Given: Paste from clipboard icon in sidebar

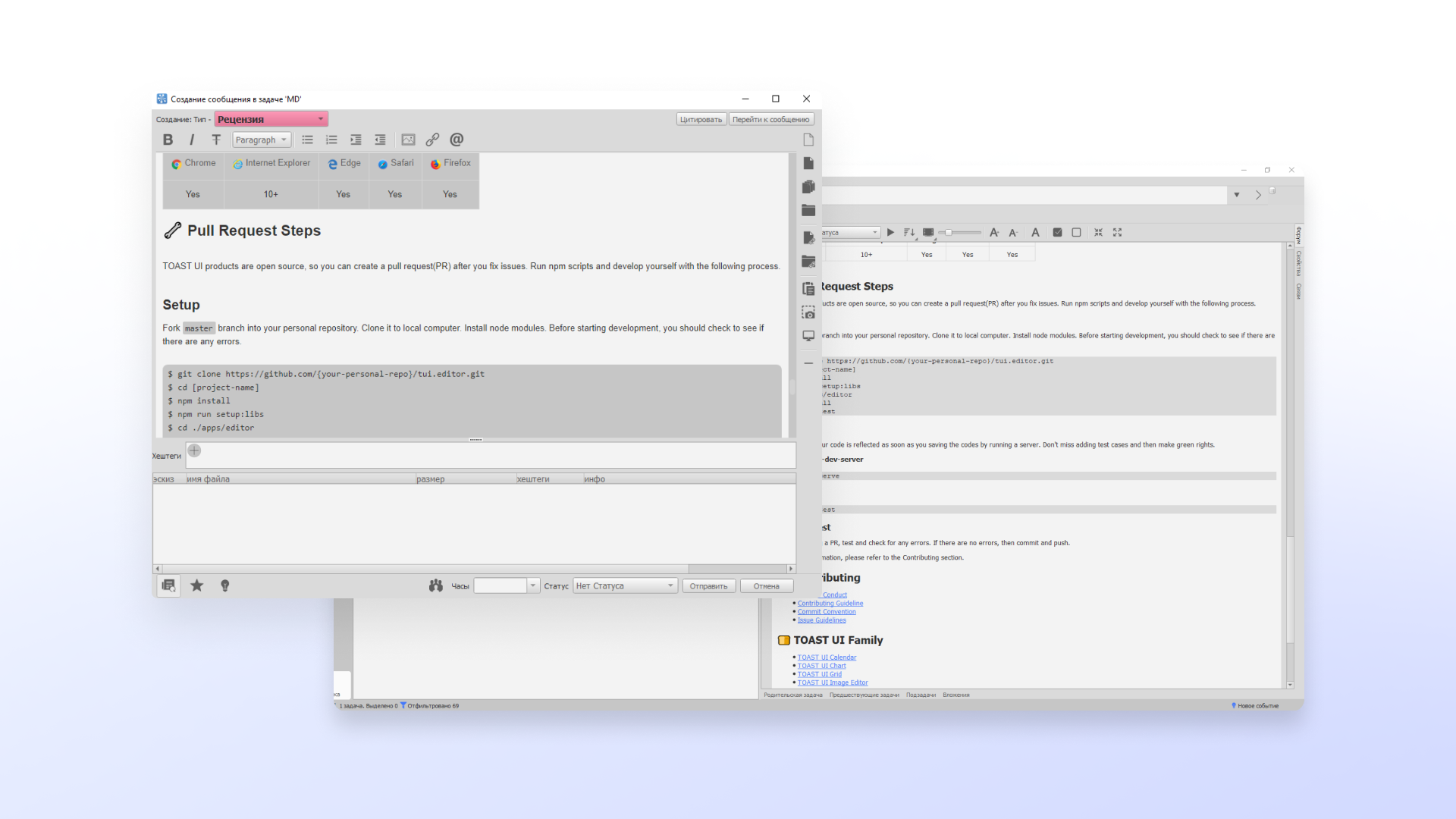Looking at the screenshot, I should (x=808, y=288).
